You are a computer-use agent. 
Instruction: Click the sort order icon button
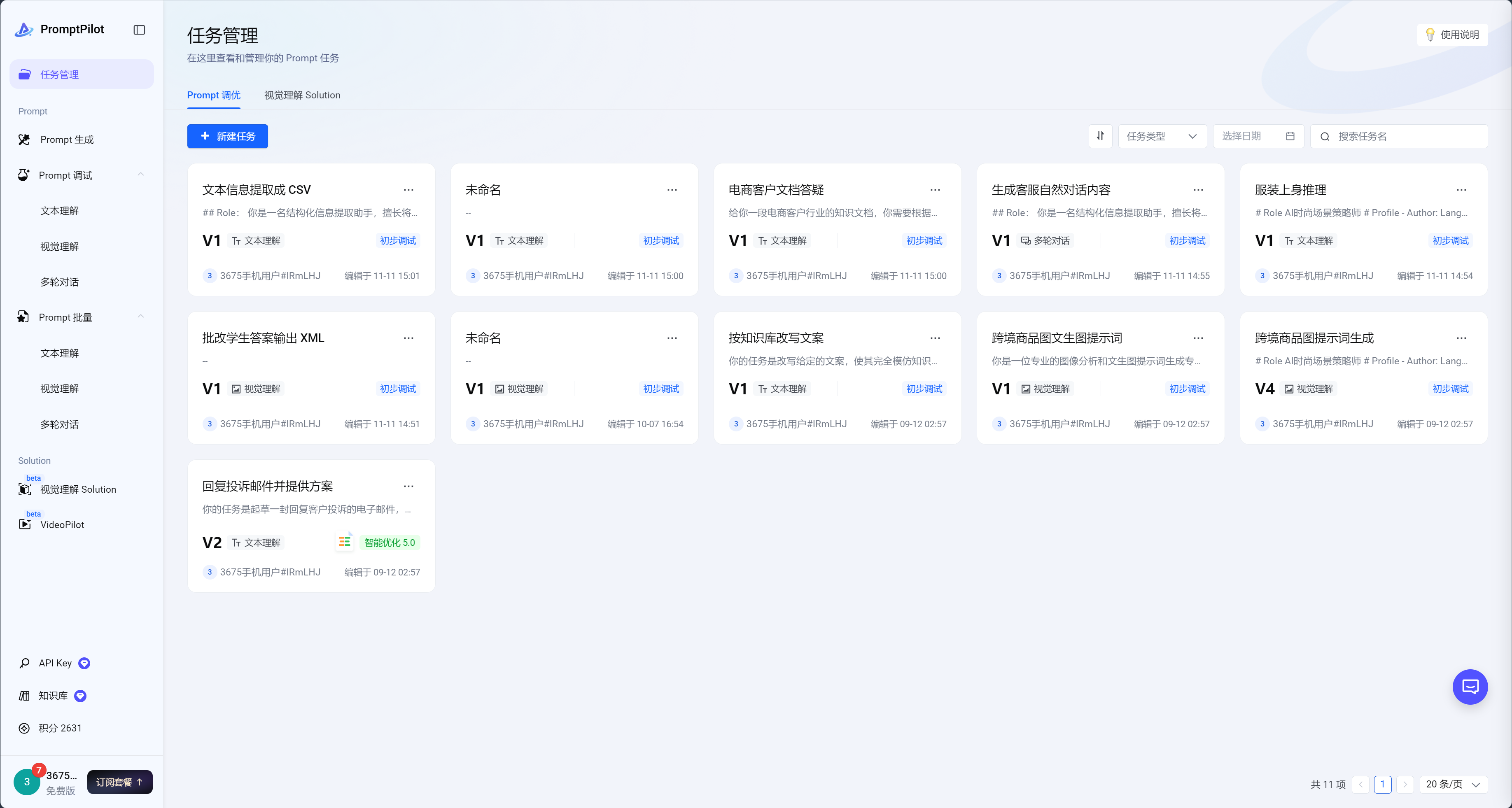click(1100, 136)
